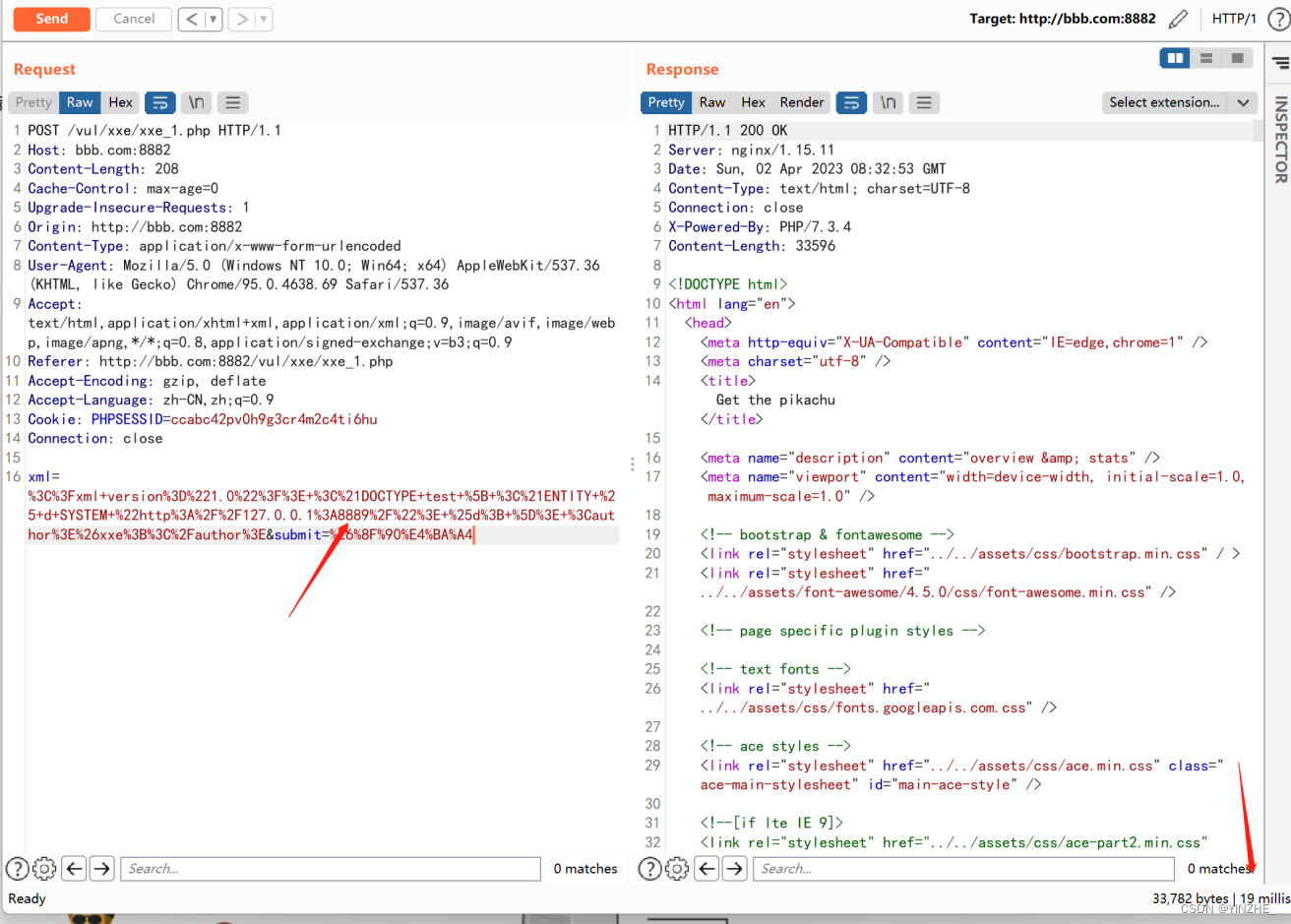Choose top-bottom split layout
Screen dimensions: 1291x924
pos(1206,58)
